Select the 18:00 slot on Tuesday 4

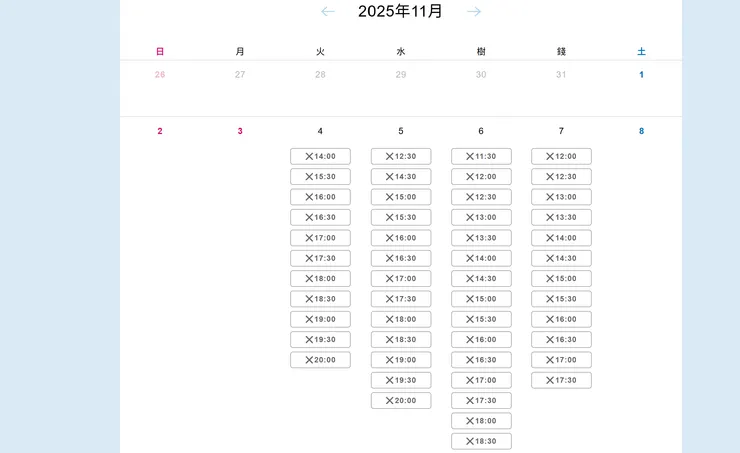[320, 279]
